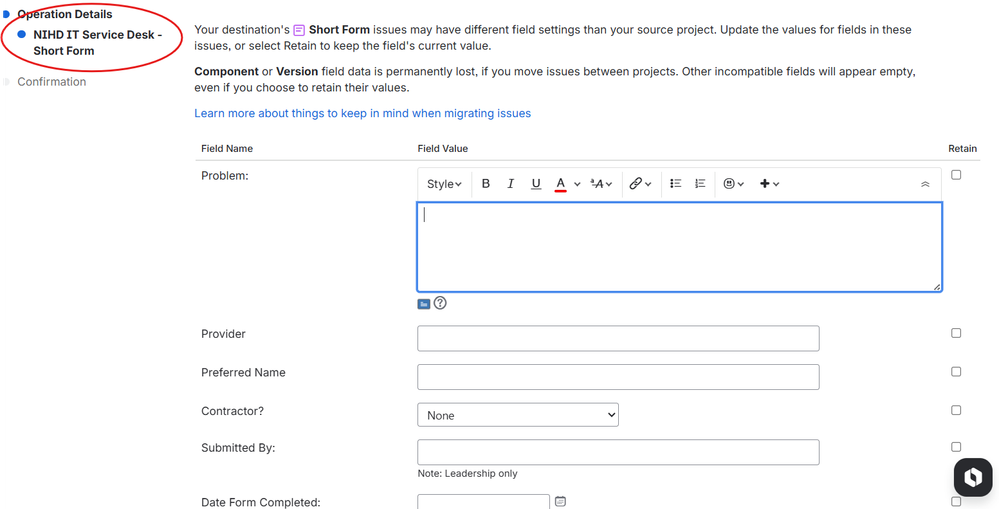Check Retain for Submitted By field

click(x=956, y=447)
